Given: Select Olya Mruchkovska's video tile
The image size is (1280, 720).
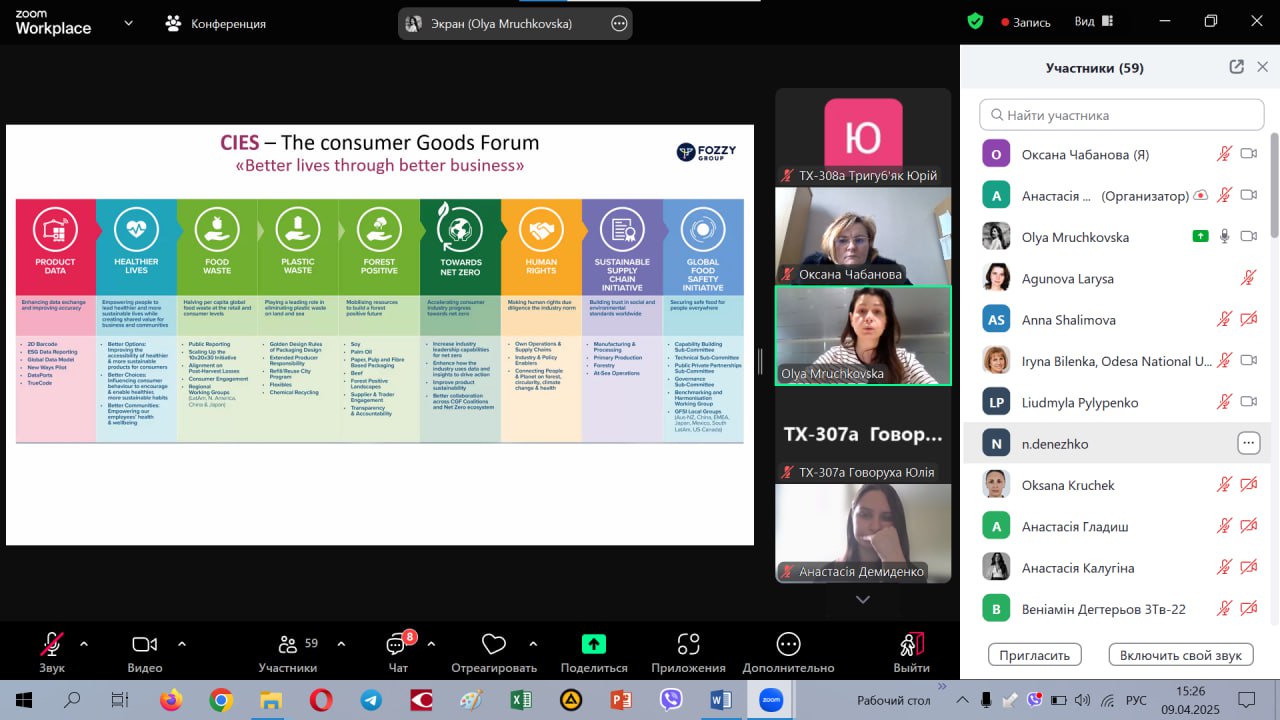Looking at the screenshot, I should [x=863, y=336].
